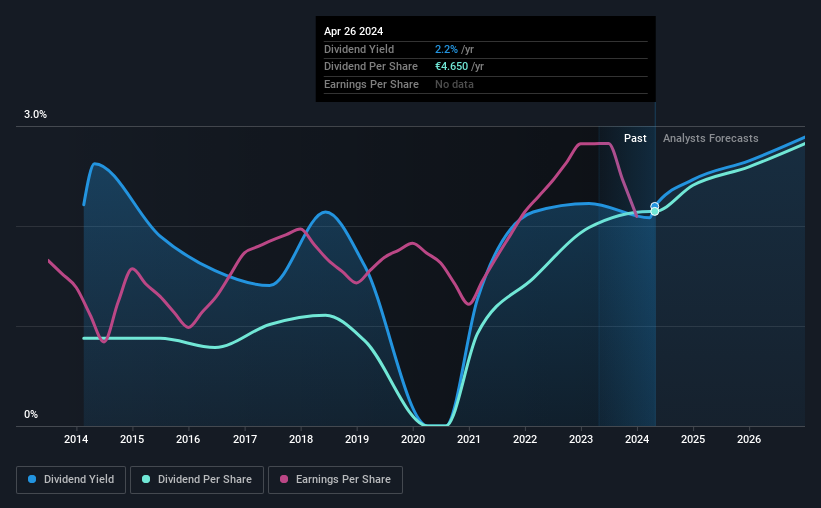
Task: Click the Earnings Per Share tooltip row label
Action: click(371, 84)
